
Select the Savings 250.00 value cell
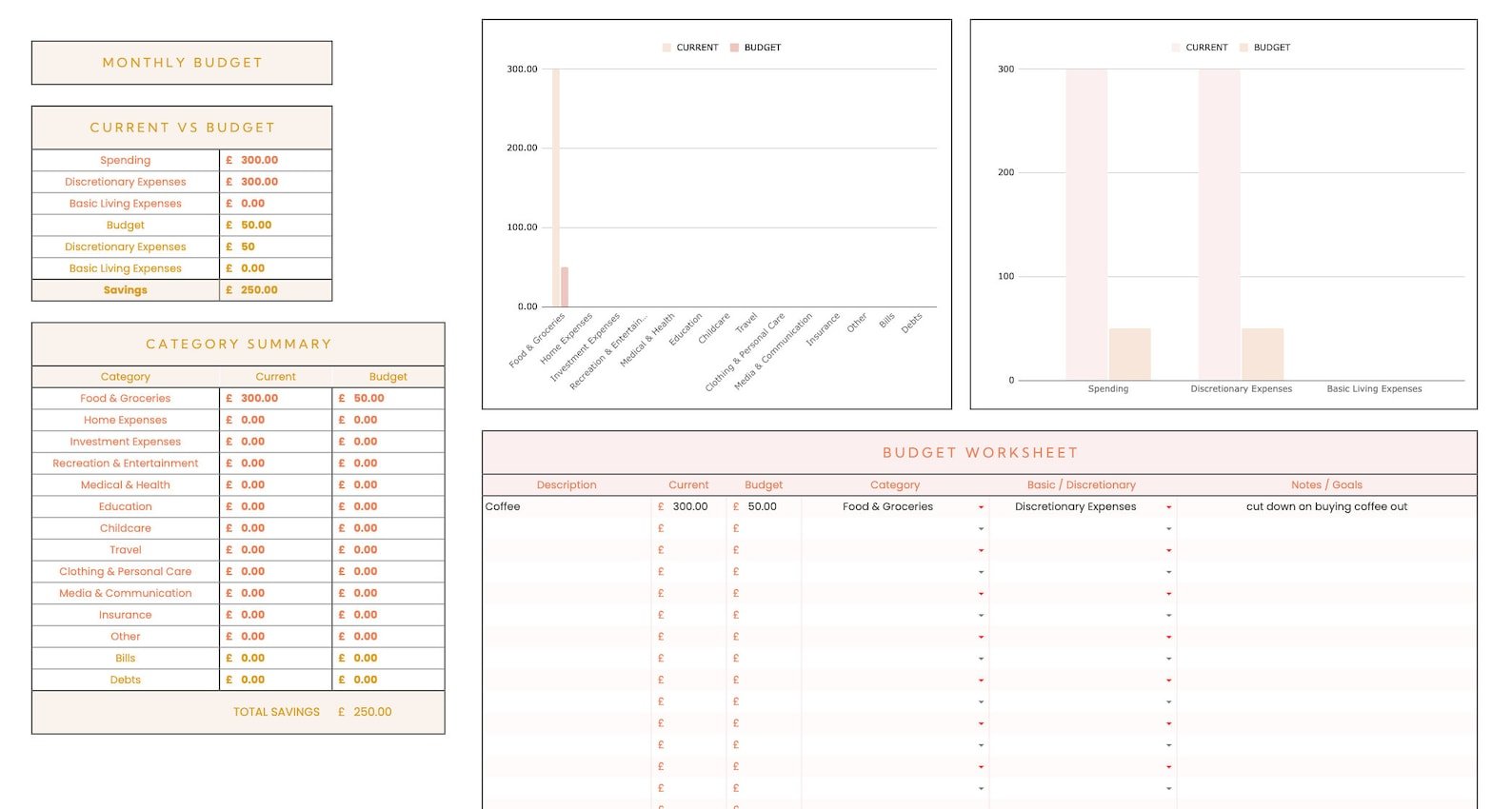[276, 290]
